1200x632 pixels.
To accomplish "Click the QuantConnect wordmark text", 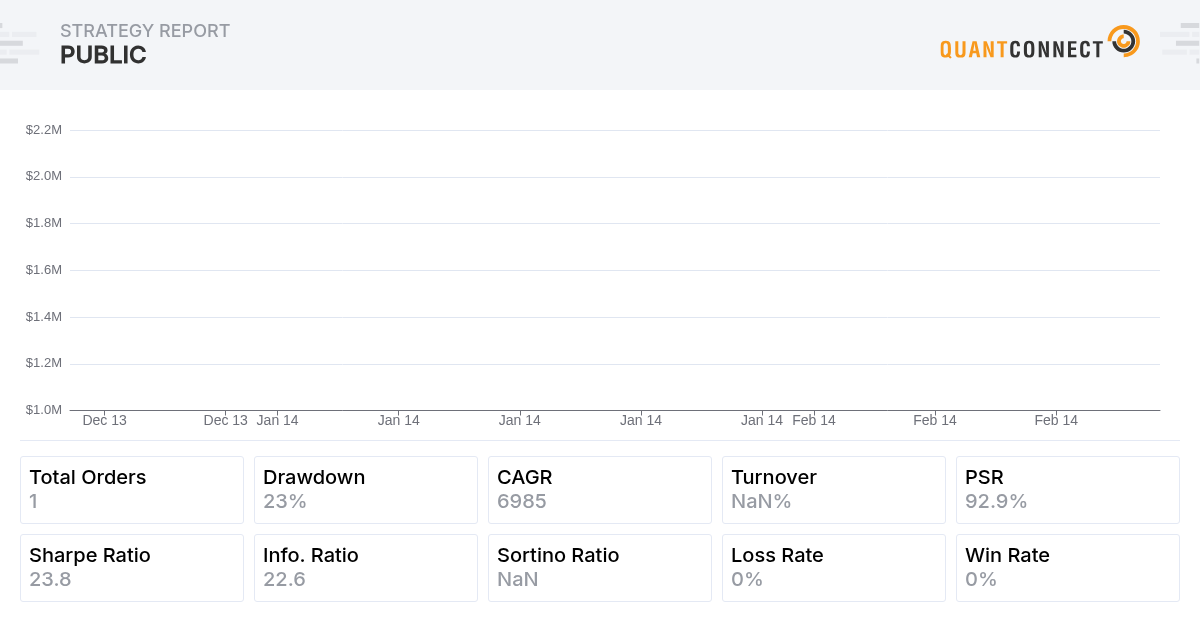I will (x=1021, y=49).
